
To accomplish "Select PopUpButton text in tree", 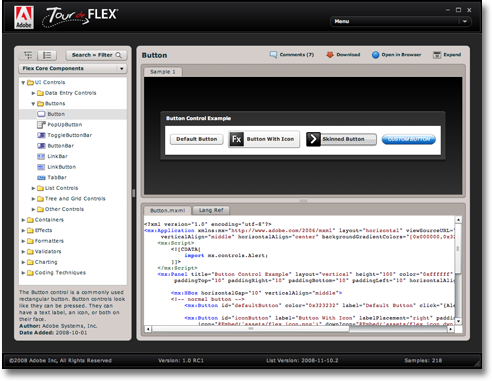I will tap(65, 125).
